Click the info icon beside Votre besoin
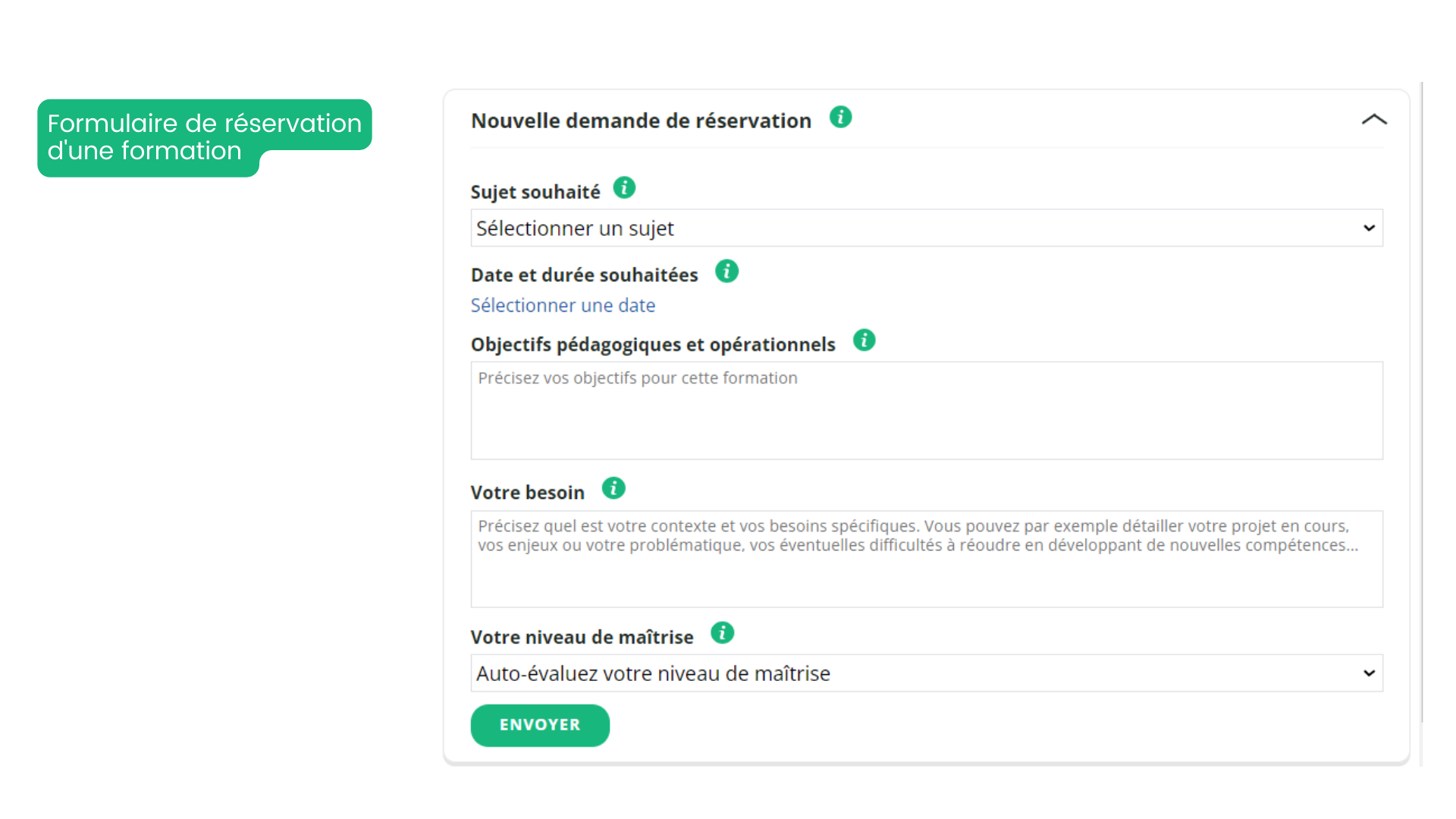This screenshot has width=1456, height=819. [613, 488]
